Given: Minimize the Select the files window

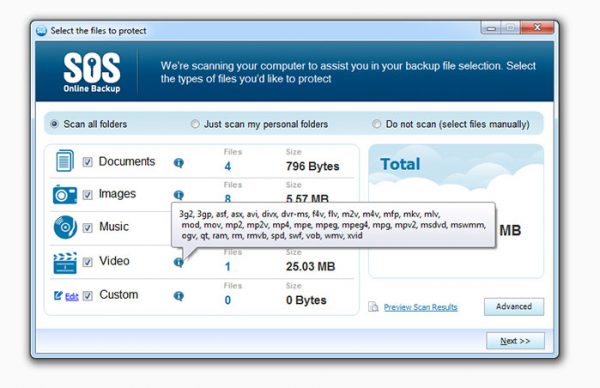Looking at the screenshot, I should (x=491, y=28).
